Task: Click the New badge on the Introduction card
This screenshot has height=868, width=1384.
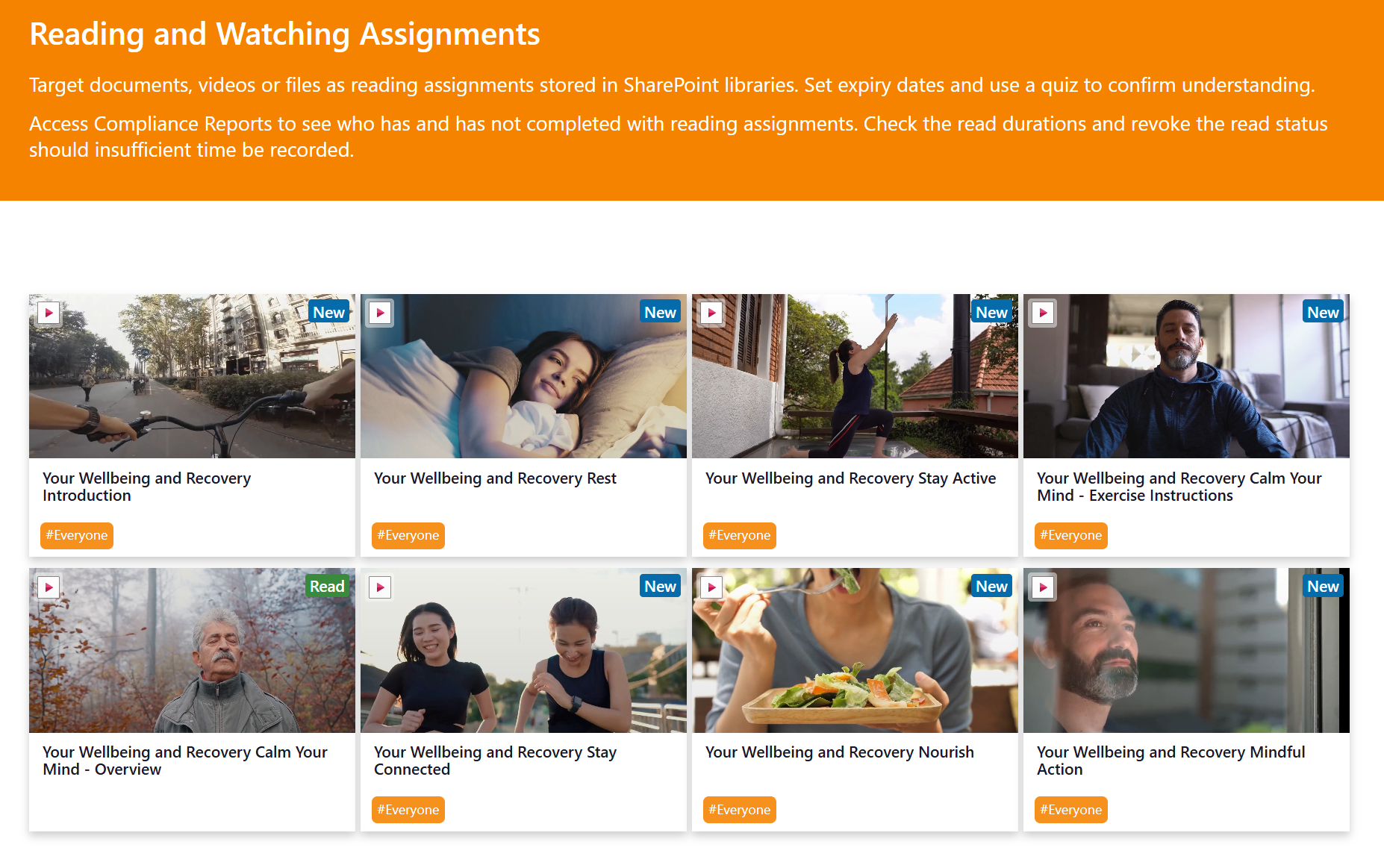Action: click(x=329, y=313)
